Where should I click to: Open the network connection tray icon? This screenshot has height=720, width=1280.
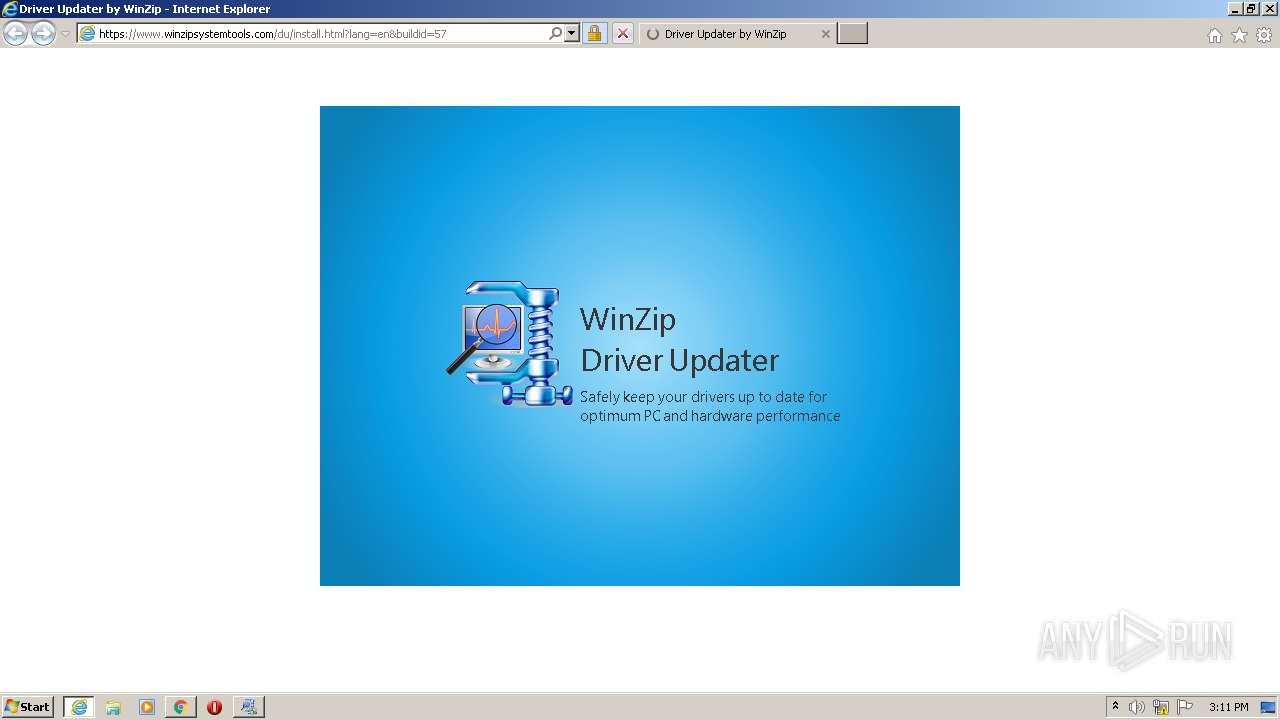1161,707
